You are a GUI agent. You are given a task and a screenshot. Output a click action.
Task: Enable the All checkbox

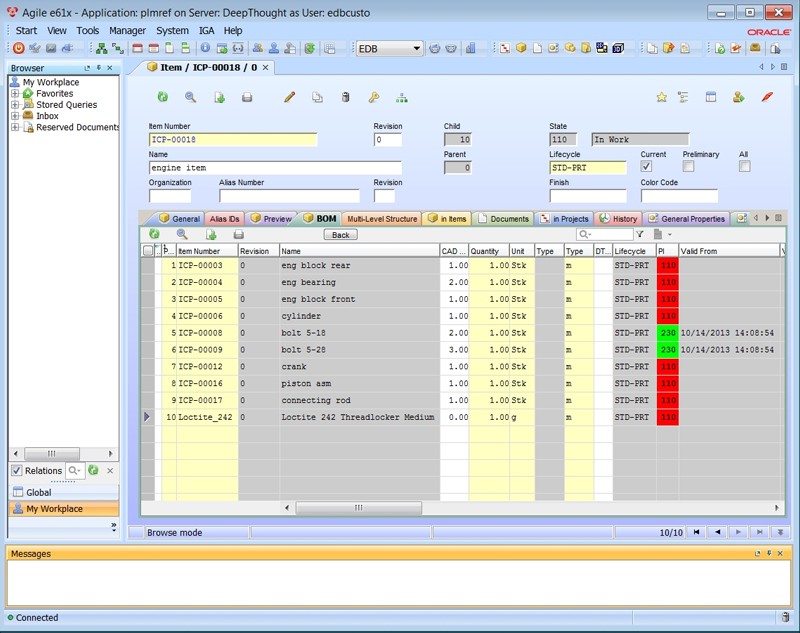point(744,166)
